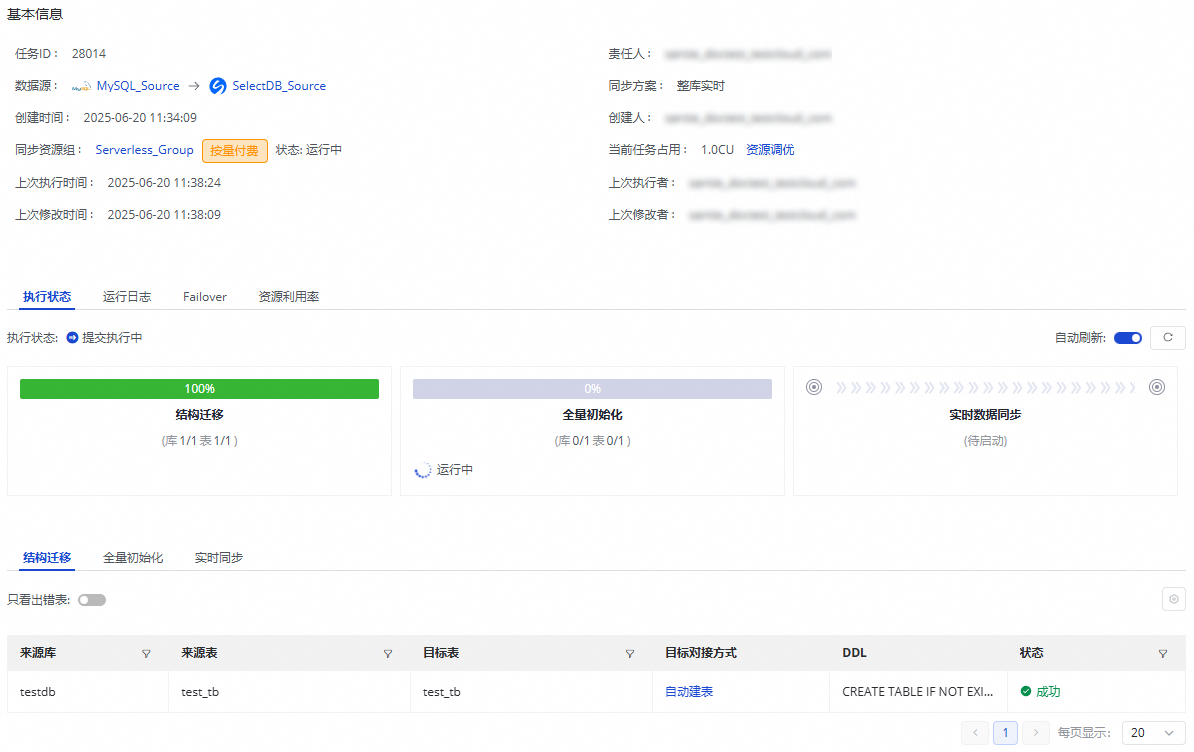Click the last execution time 2025-06-20 11:38:24
1194x752 pixels.
[x=164, y=183]
